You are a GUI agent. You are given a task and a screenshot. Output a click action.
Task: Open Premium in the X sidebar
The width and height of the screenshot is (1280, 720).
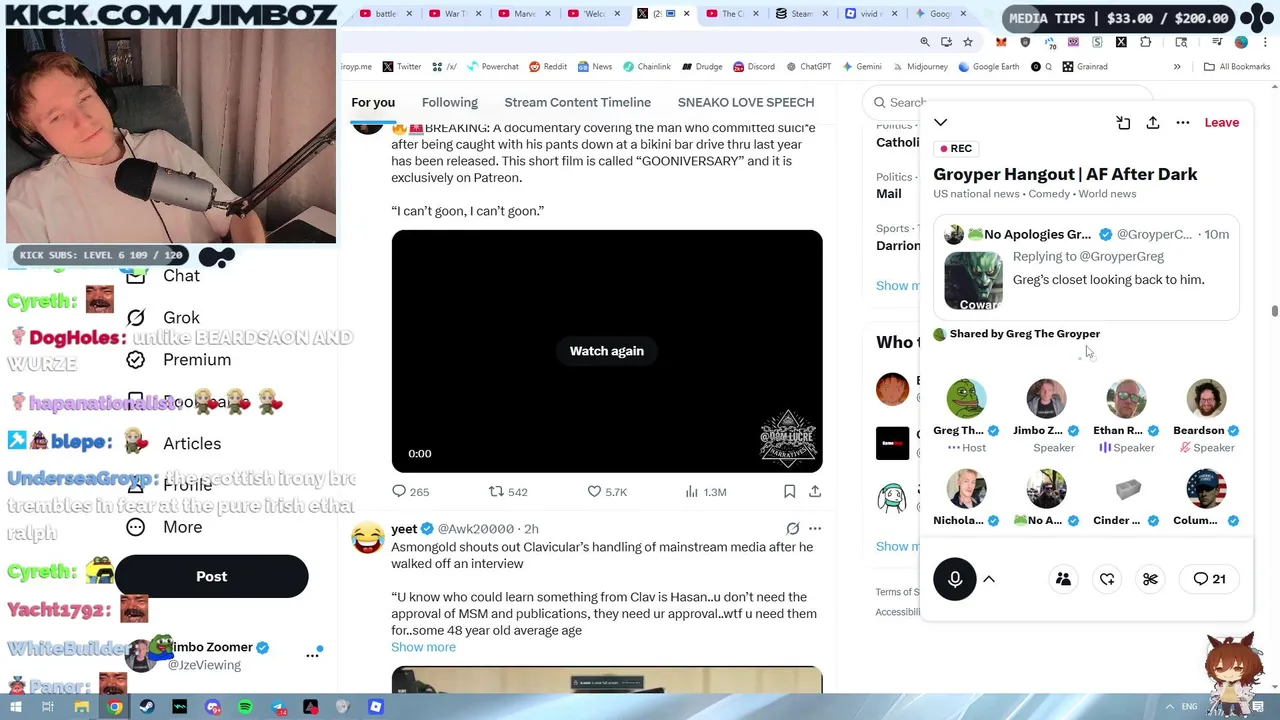coord(181,360)
